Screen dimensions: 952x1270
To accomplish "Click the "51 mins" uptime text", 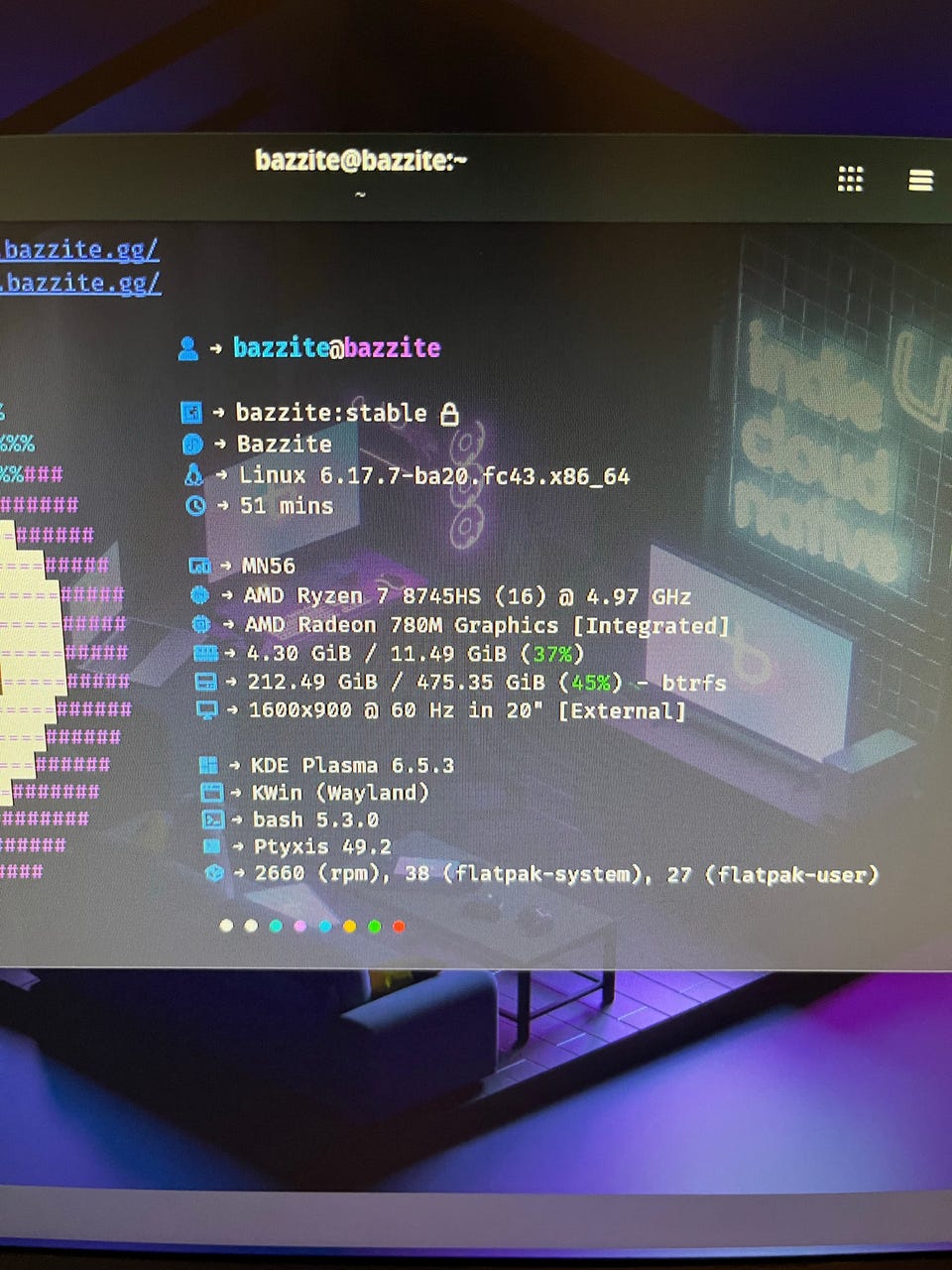I will point(287,506).
